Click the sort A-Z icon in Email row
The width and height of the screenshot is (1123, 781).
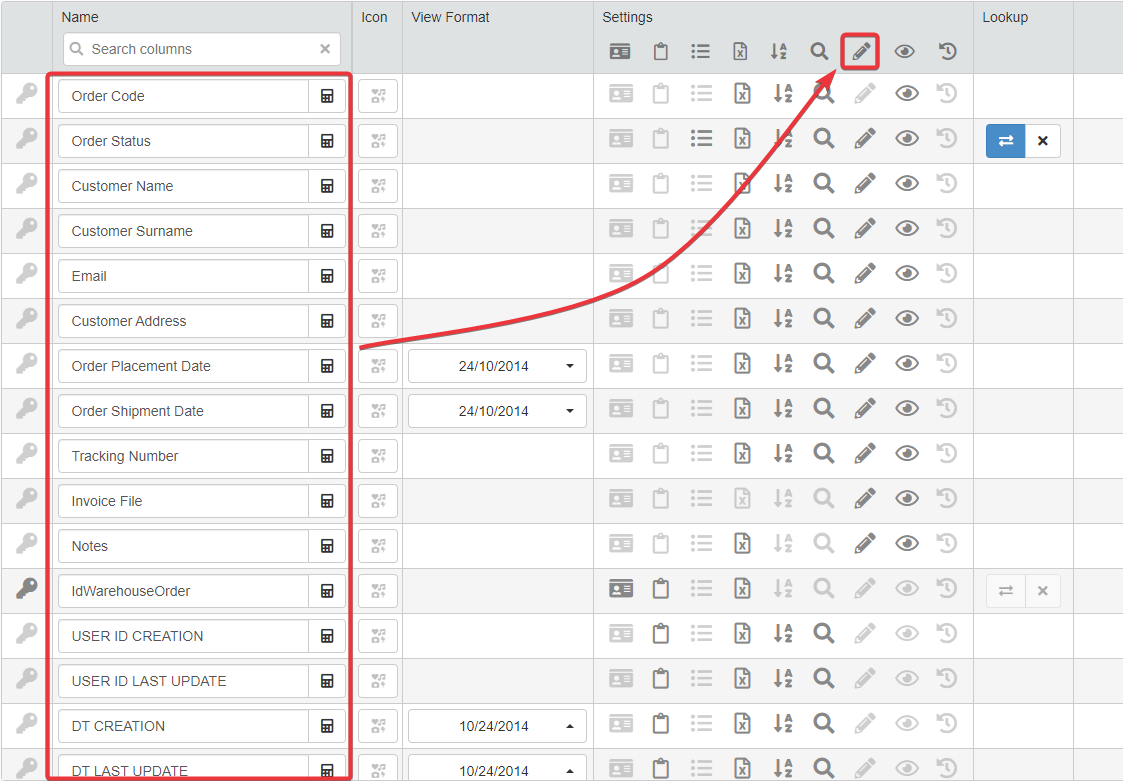pyautogui.click(x=782, y=274)
